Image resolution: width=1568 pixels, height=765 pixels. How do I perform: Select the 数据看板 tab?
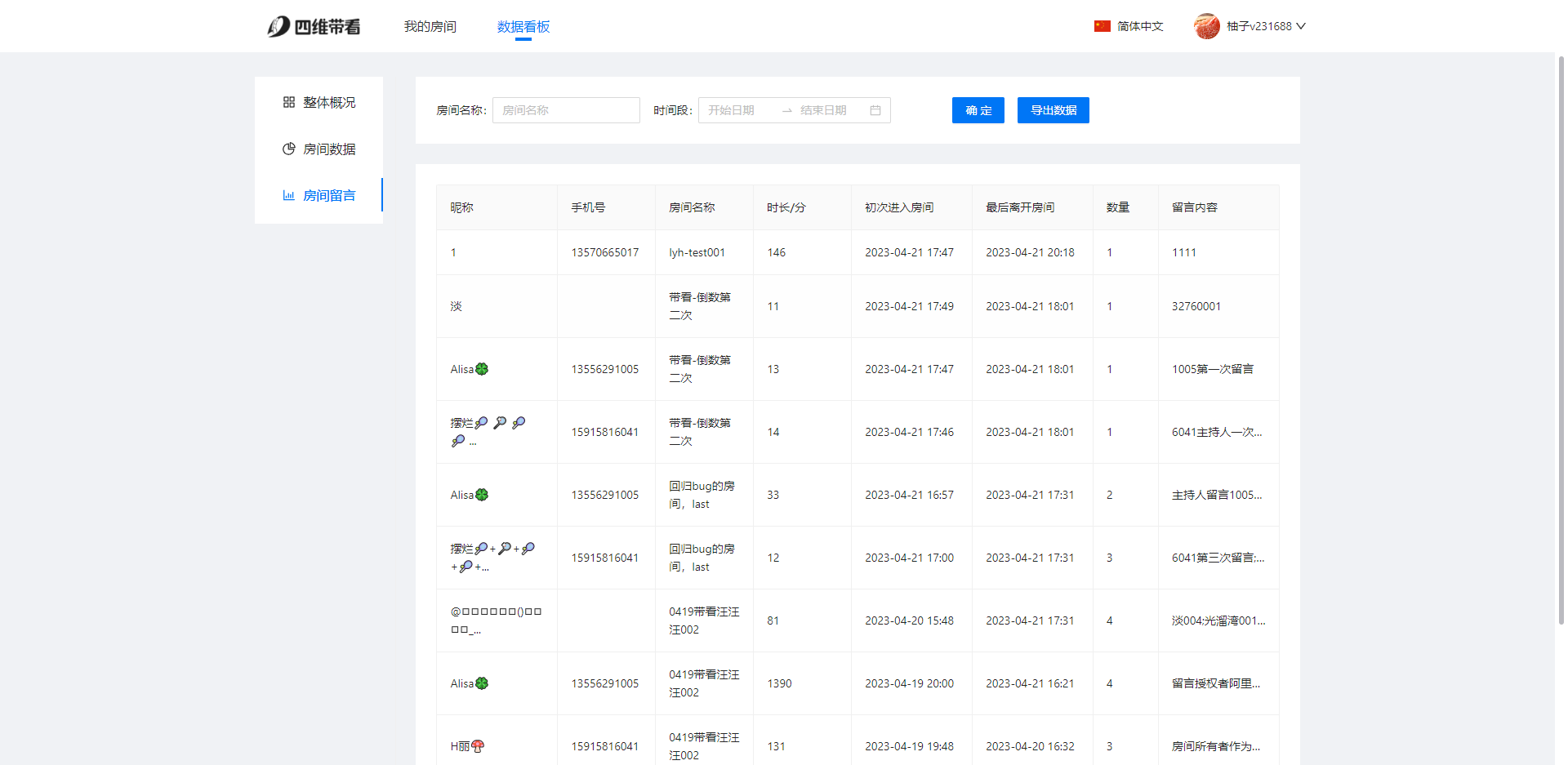pyautogui.click(x=523, y=27)
